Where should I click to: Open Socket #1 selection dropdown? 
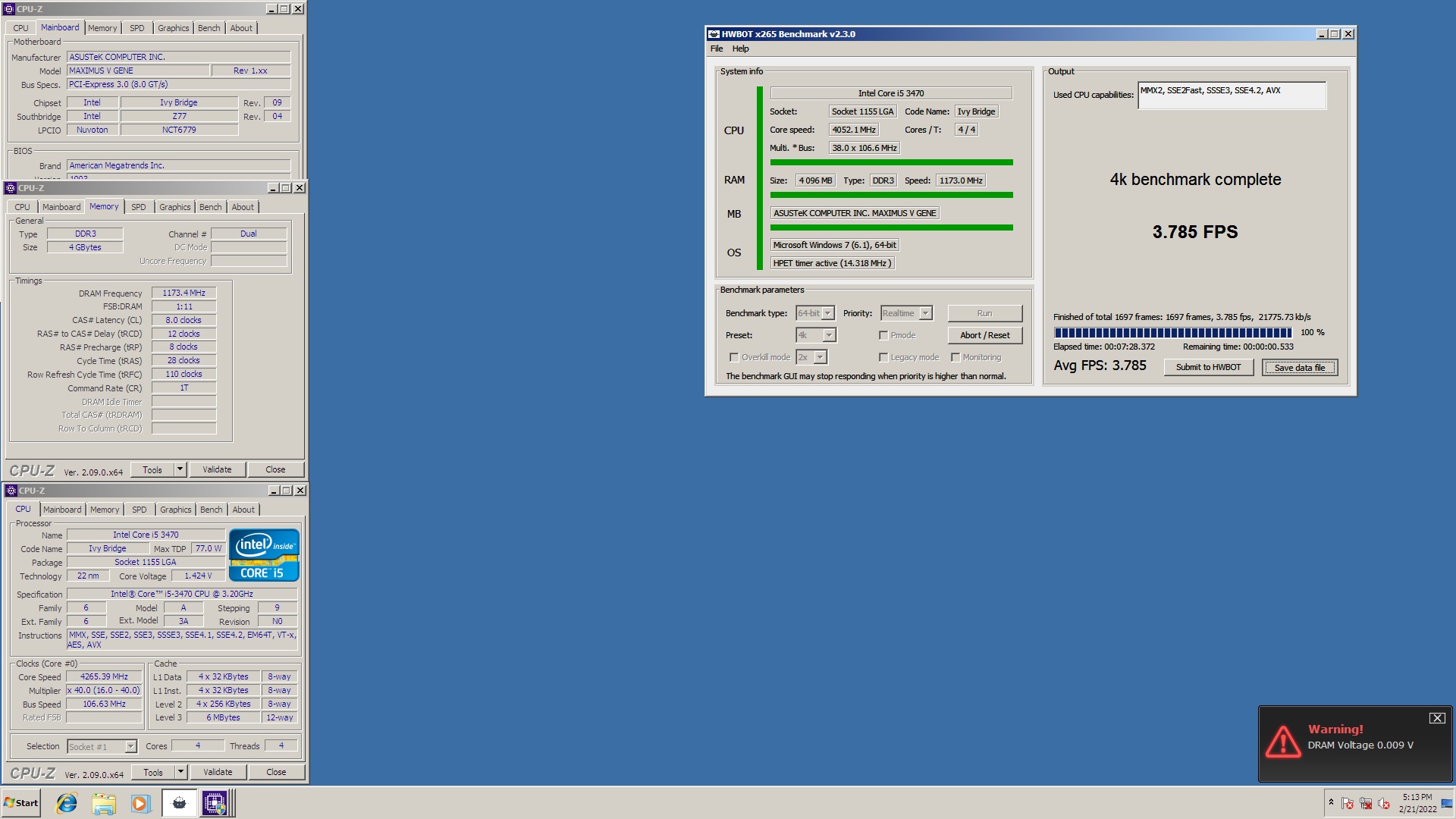point(130,747)
